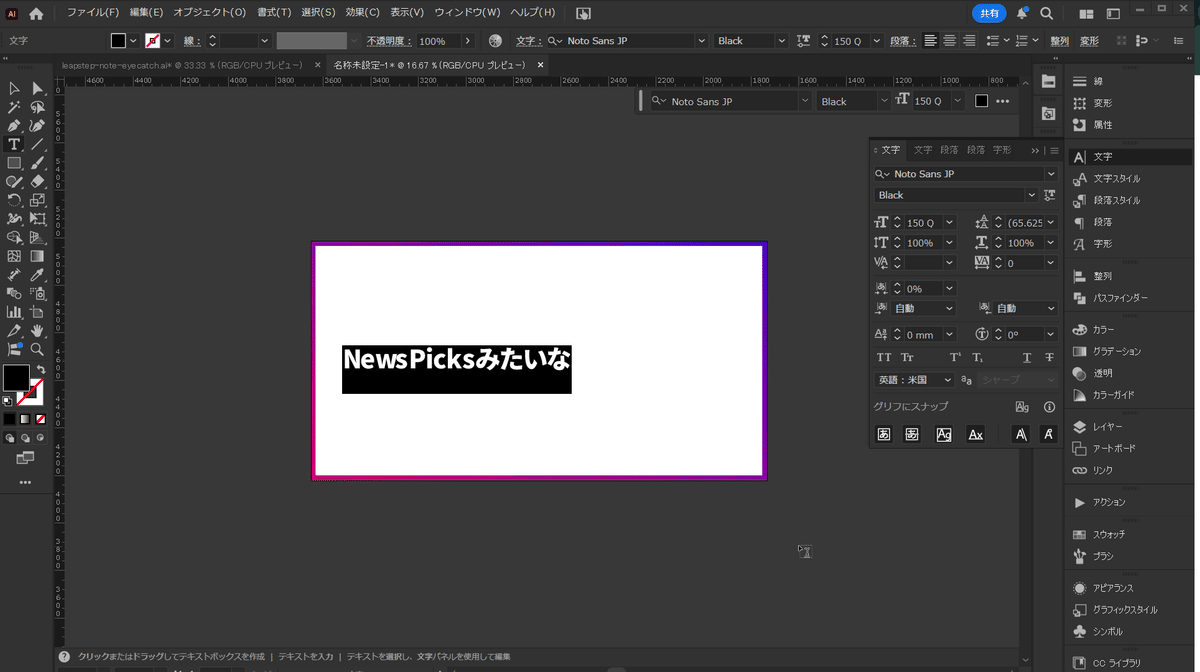Viewport: 1200px width, 672px height.
Task: Toggle strikethrough in the character panel
Action: click(x=1049, y=357)
